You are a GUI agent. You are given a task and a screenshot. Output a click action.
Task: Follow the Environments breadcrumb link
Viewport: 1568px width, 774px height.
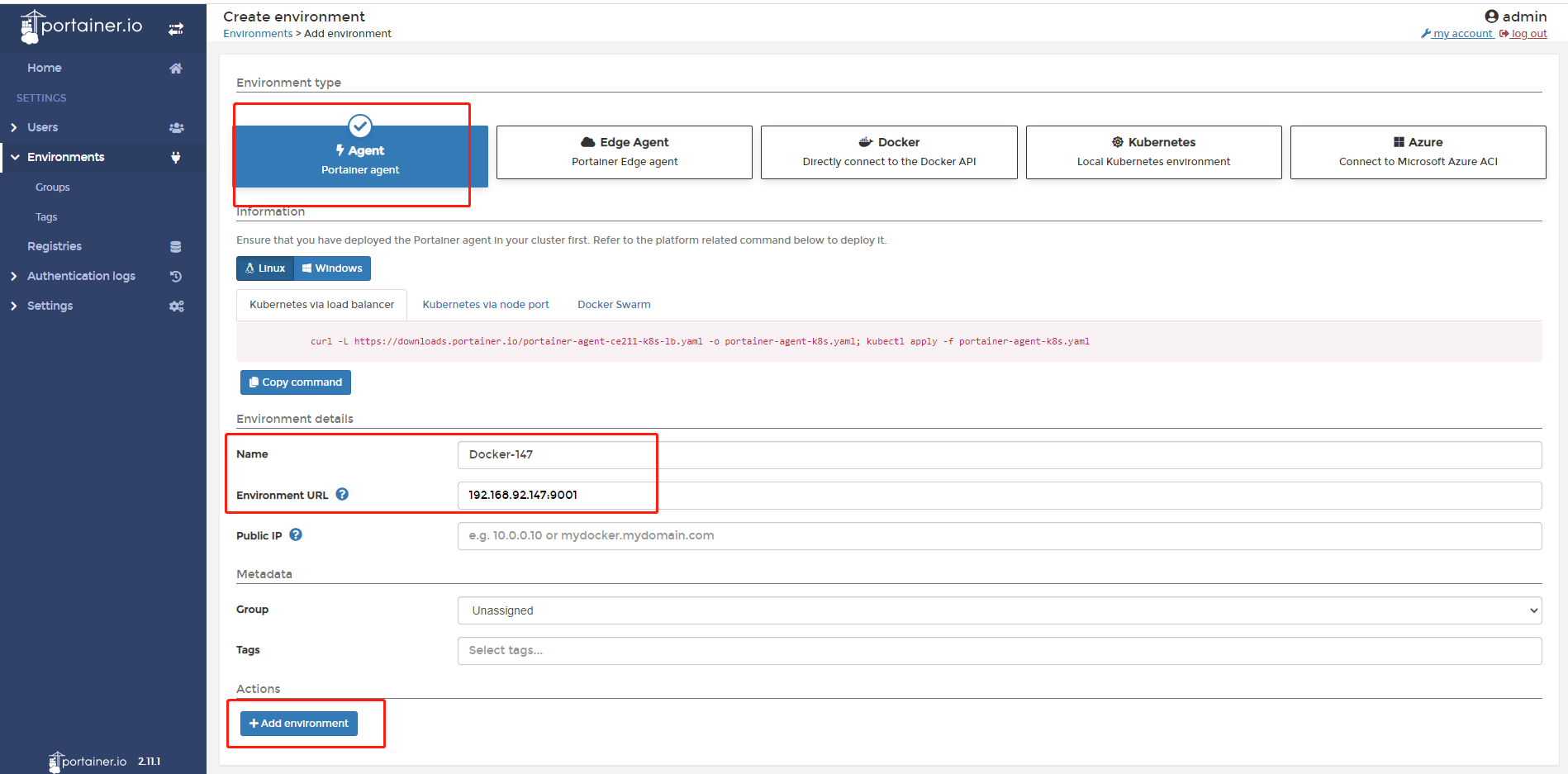point(258,34)
